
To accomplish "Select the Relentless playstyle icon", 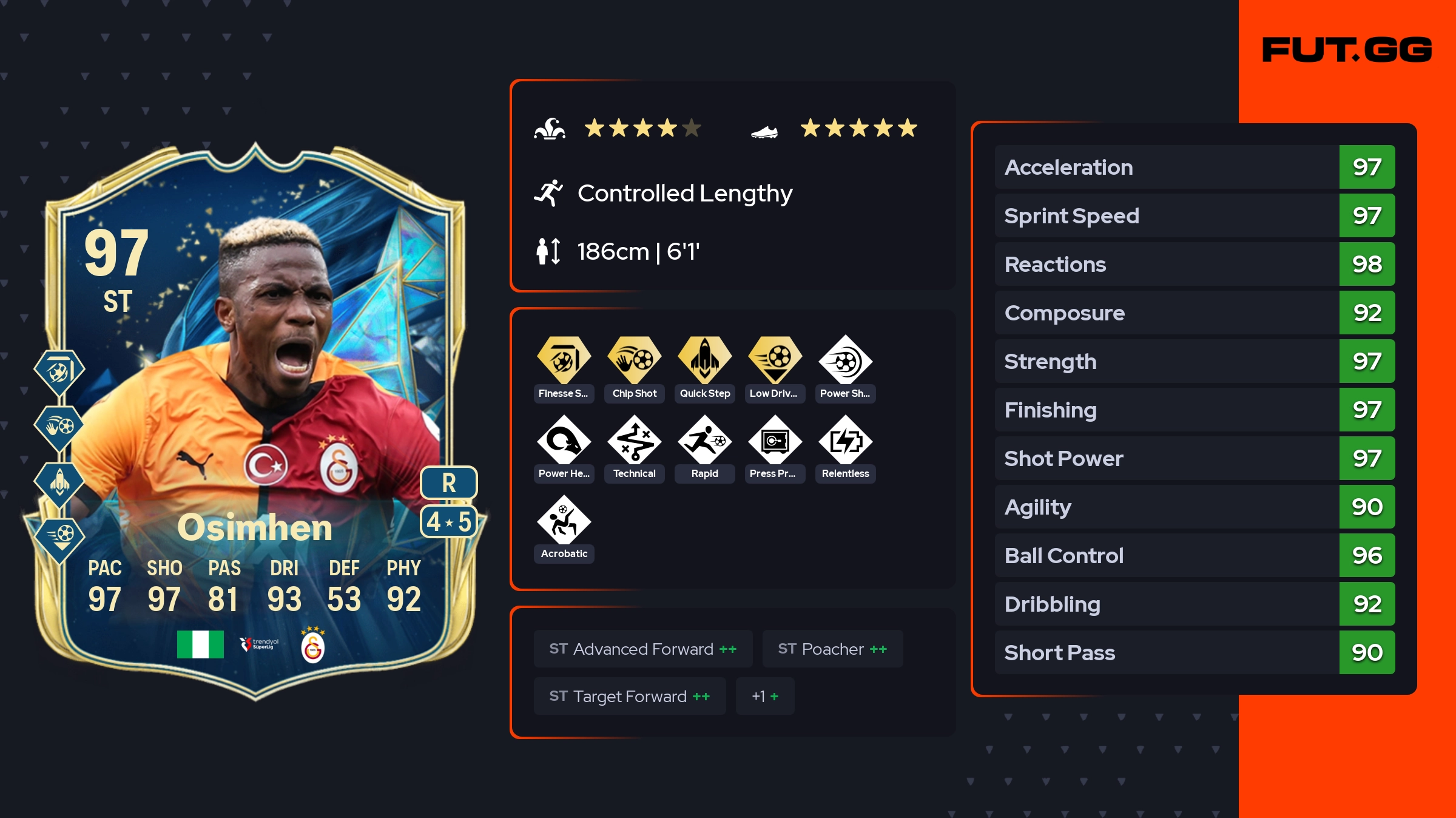I will pos(846,441).
